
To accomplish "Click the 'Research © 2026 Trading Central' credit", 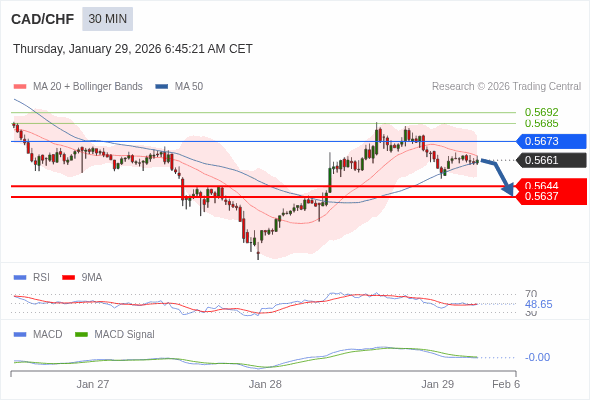I will point(506,87).
